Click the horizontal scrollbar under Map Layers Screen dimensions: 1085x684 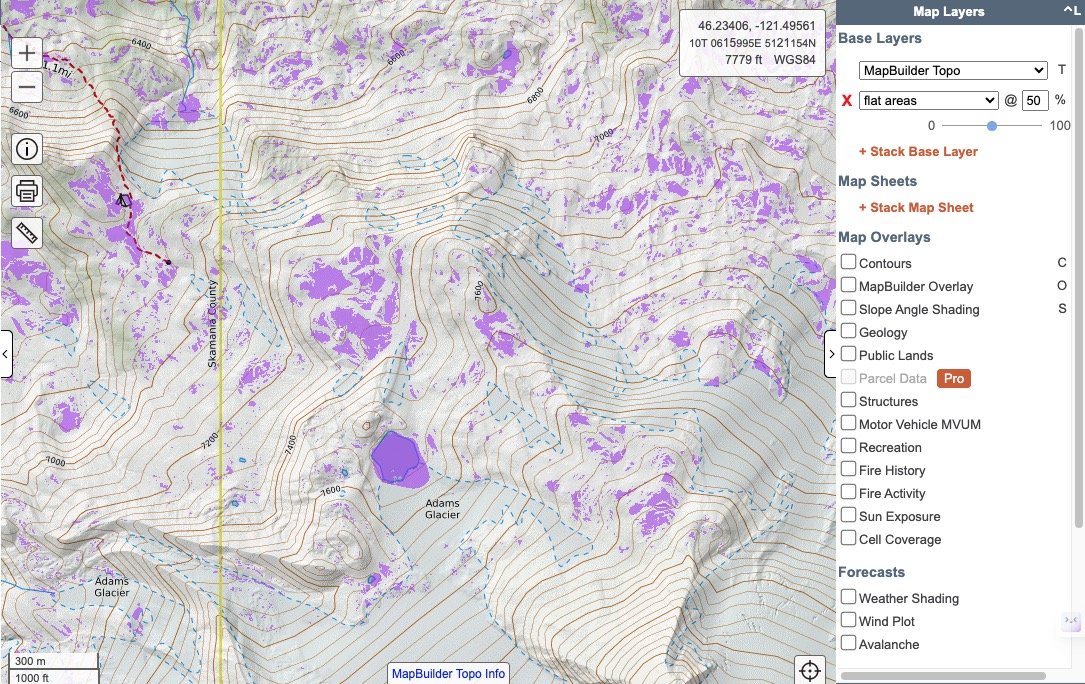[x=942, y=676]
